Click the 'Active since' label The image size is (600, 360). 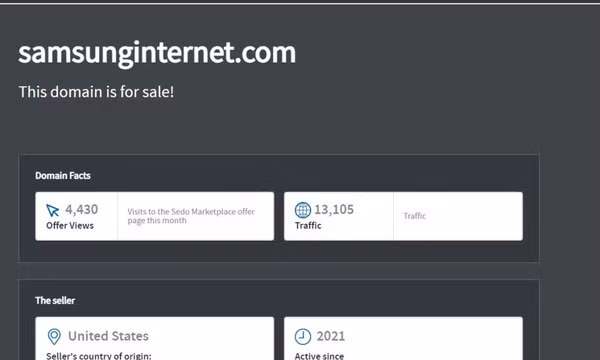coord(319,356)
